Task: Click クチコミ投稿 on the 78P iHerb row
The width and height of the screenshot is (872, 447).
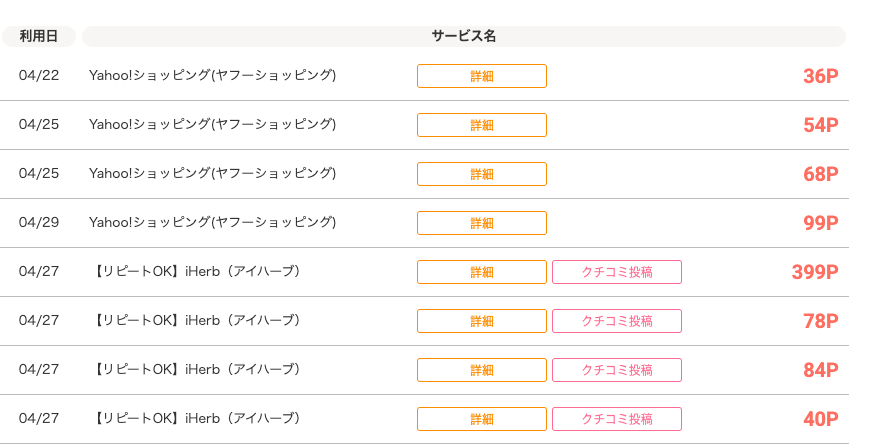Action: point(616,321)
